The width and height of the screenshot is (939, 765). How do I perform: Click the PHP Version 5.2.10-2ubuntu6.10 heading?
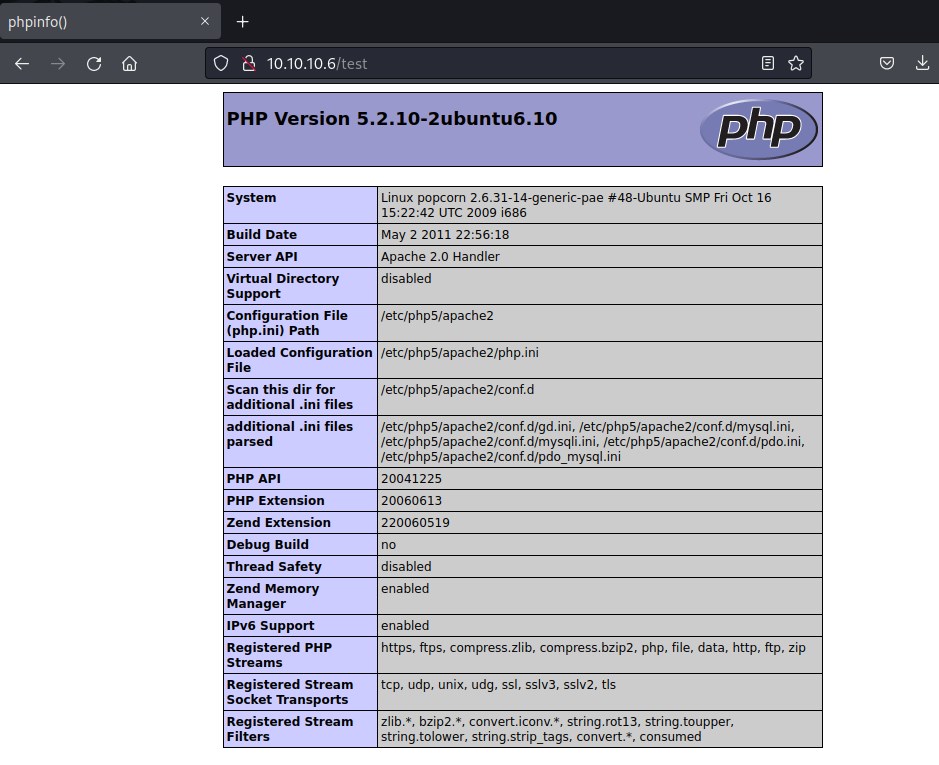tap(392, 119)
